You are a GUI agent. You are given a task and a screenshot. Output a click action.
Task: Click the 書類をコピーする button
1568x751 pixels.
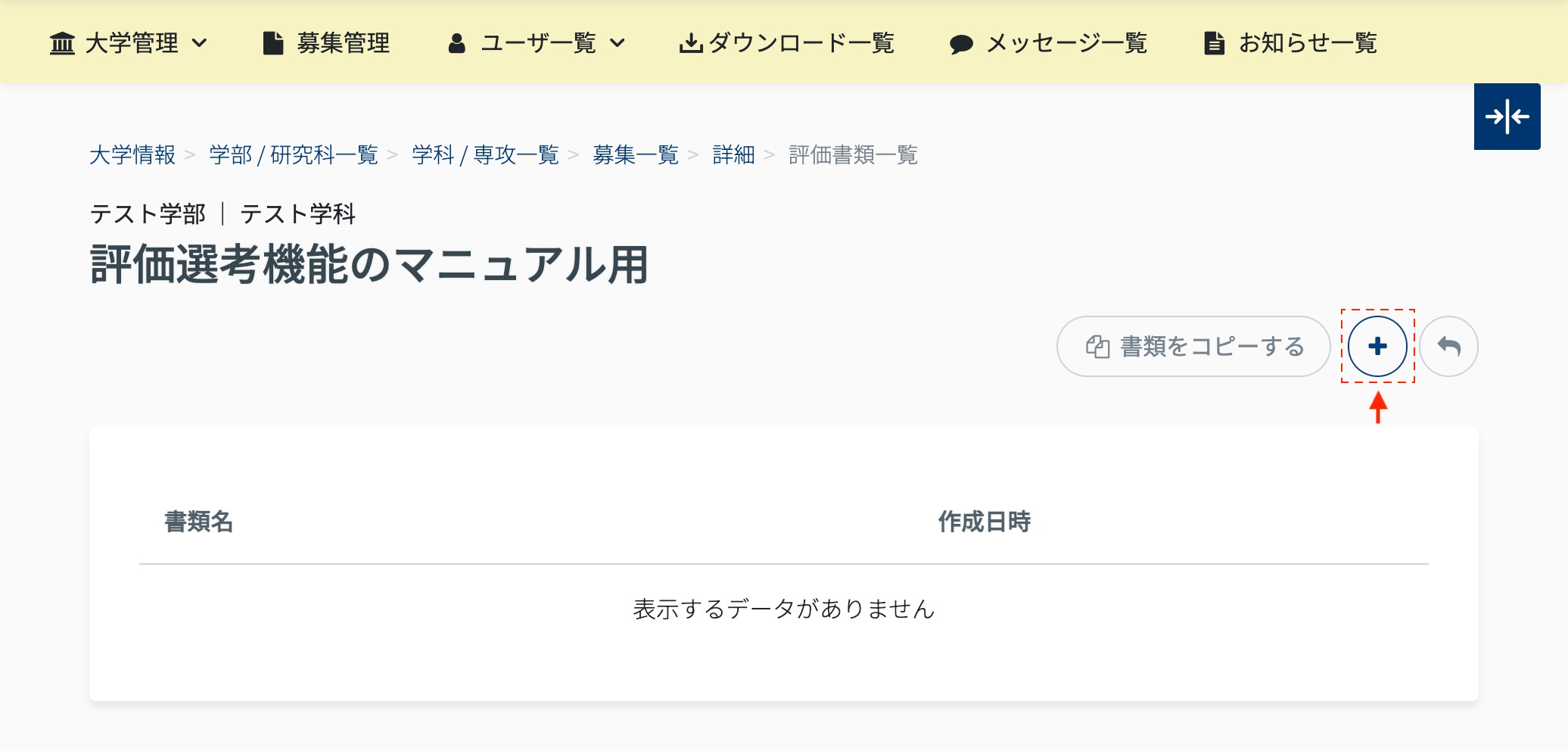[1193, 346]
